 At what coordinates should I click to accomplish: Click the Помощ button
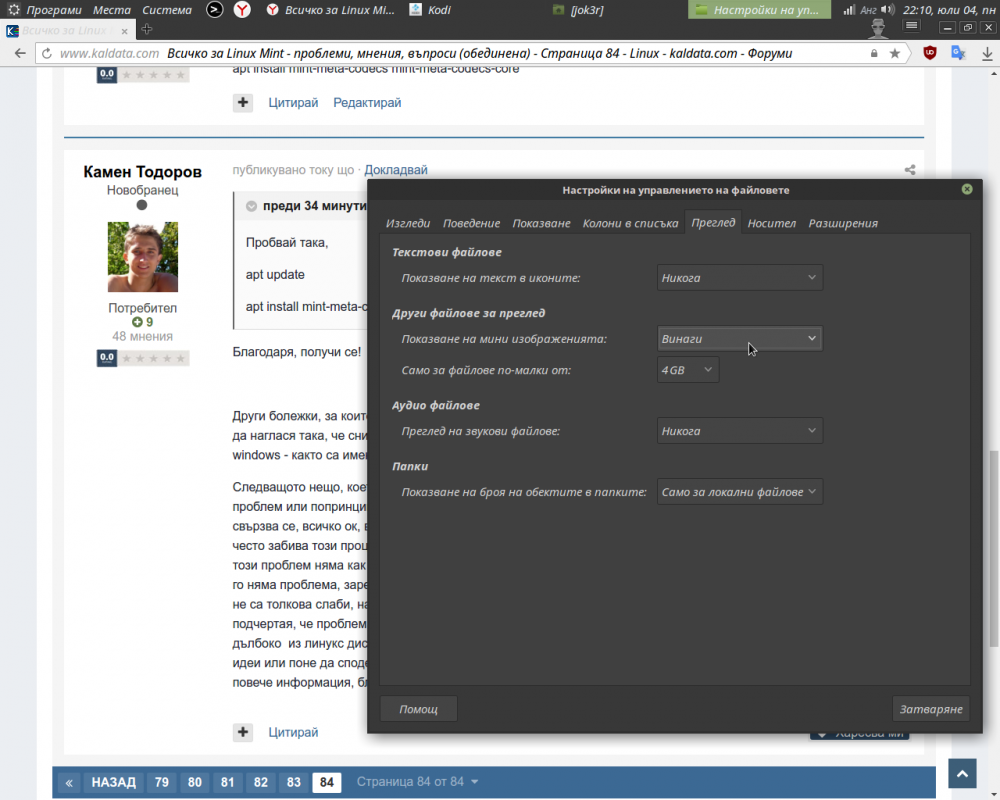click(418, 709)
